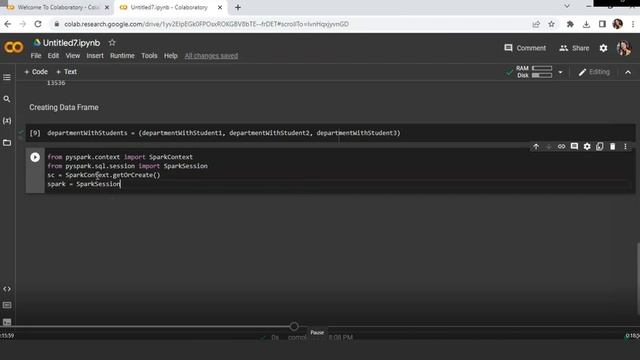
Task: Open the variables {x} sidebar icon
Action: tap(7, 121)
